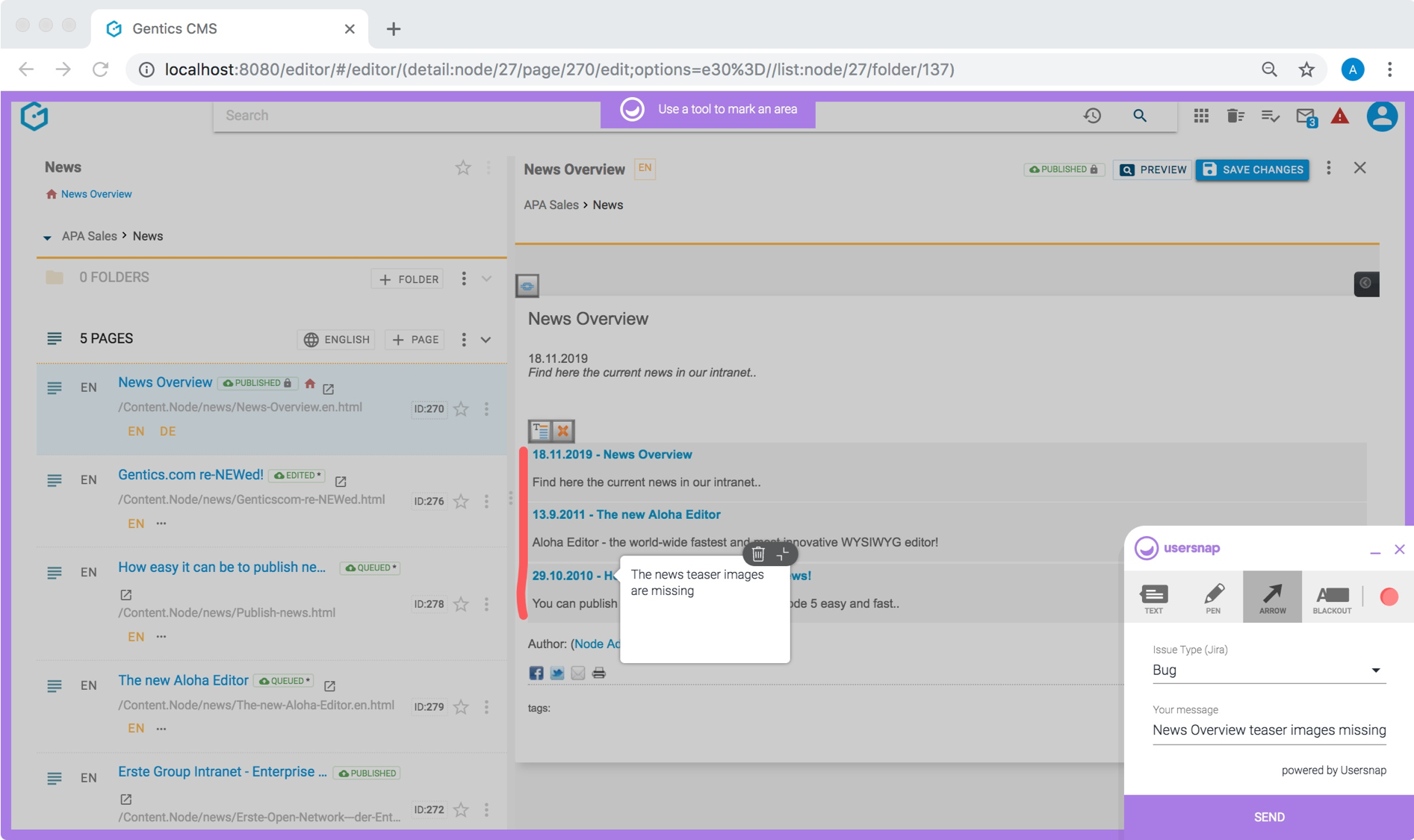Open News folder header three-dot menu
The width and height of the screenshot is (1414, 840).
tap(489, 168)
